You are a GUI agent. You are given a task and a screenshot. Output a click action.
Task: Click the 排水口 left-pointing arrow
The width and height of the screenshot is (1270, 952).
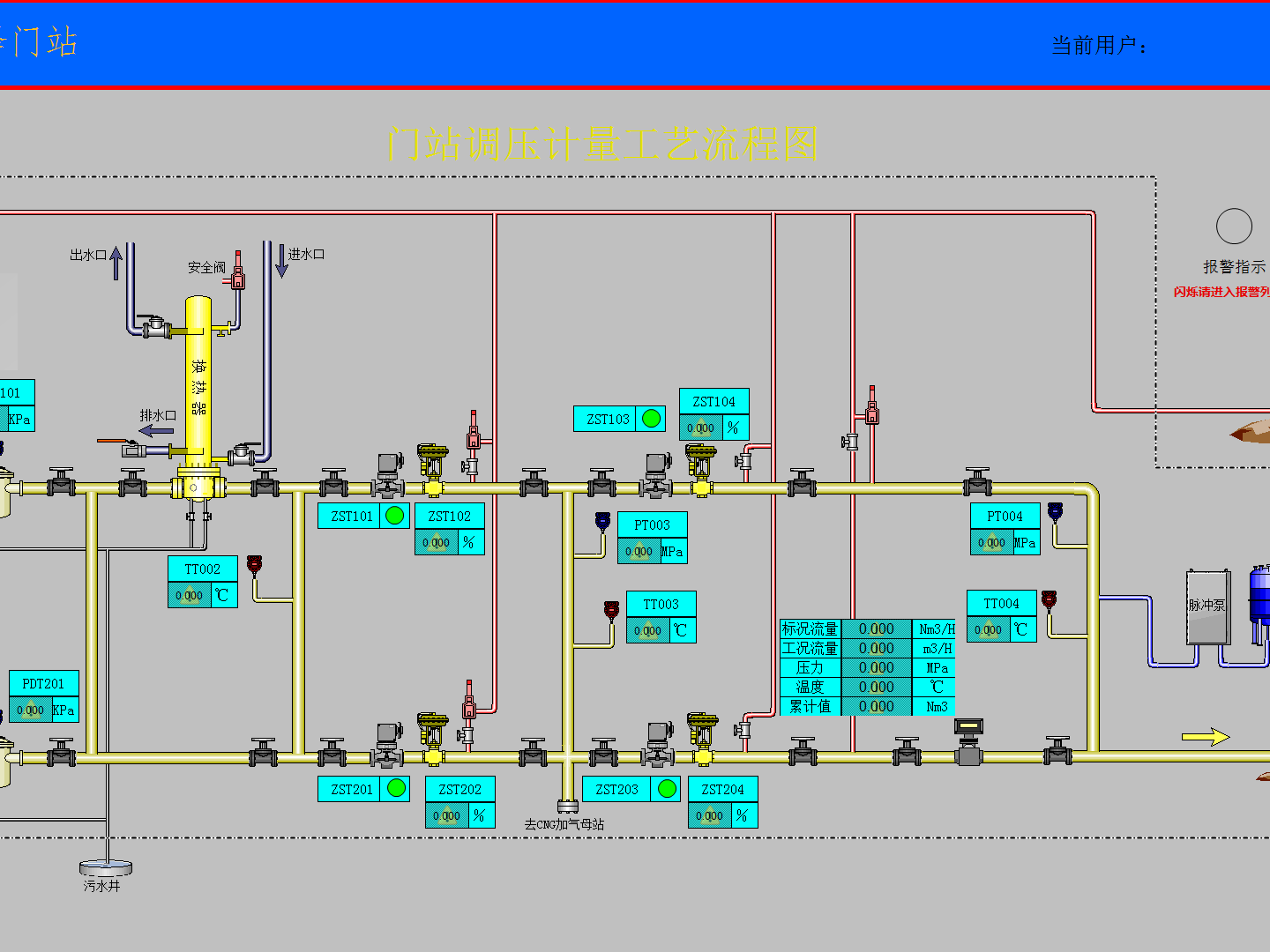pyautogui.click(x=156, y=431)
